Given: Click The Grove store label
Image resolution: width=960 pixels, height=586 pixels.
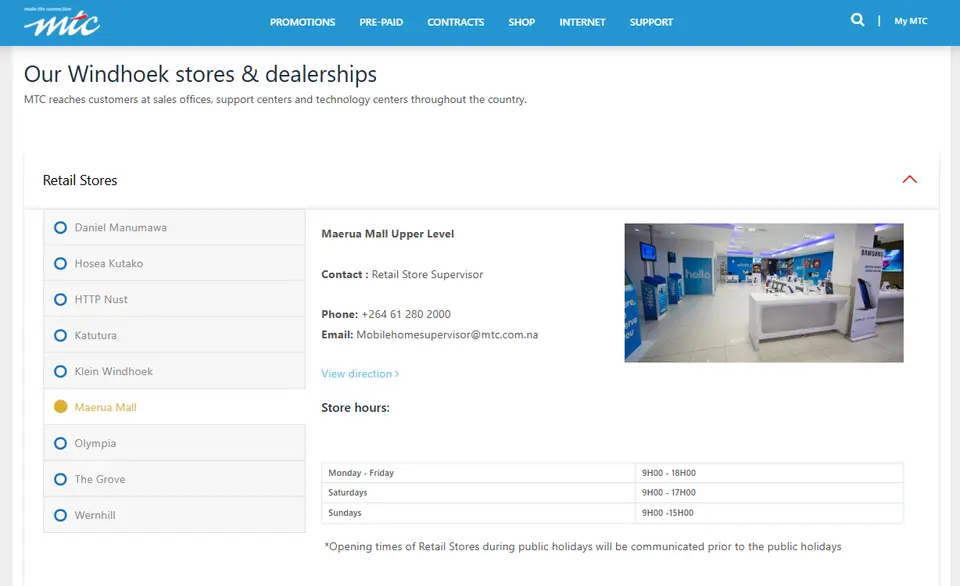Looking at the screenshot, I should [100, 479].
